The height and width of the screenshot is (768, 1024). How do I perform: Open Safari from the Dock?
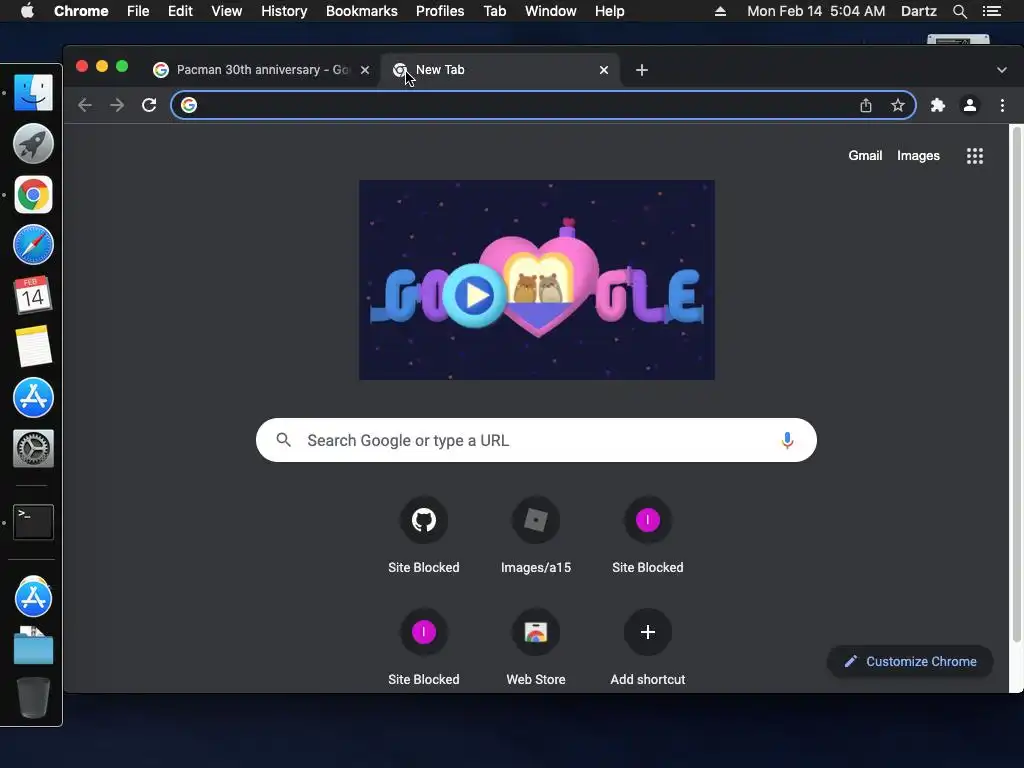coord(33,245)
